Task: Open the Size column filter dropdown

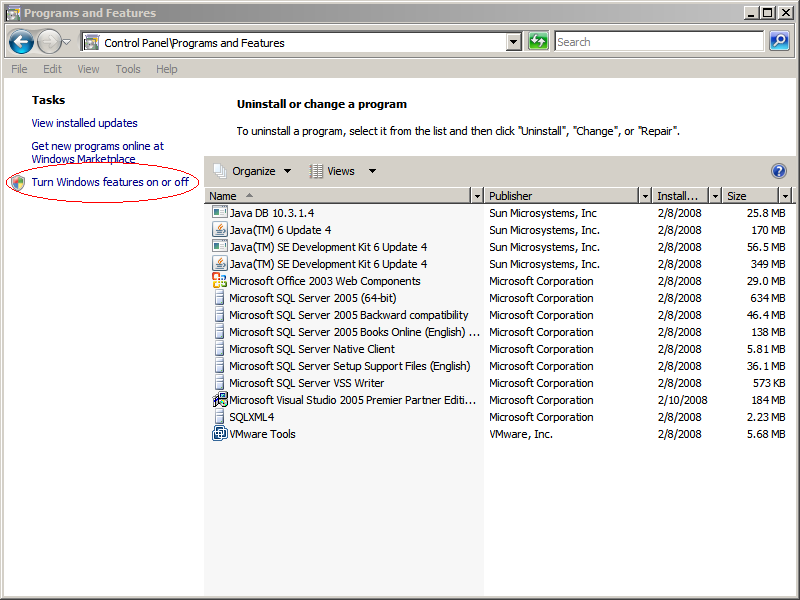Action: (786, 196)
